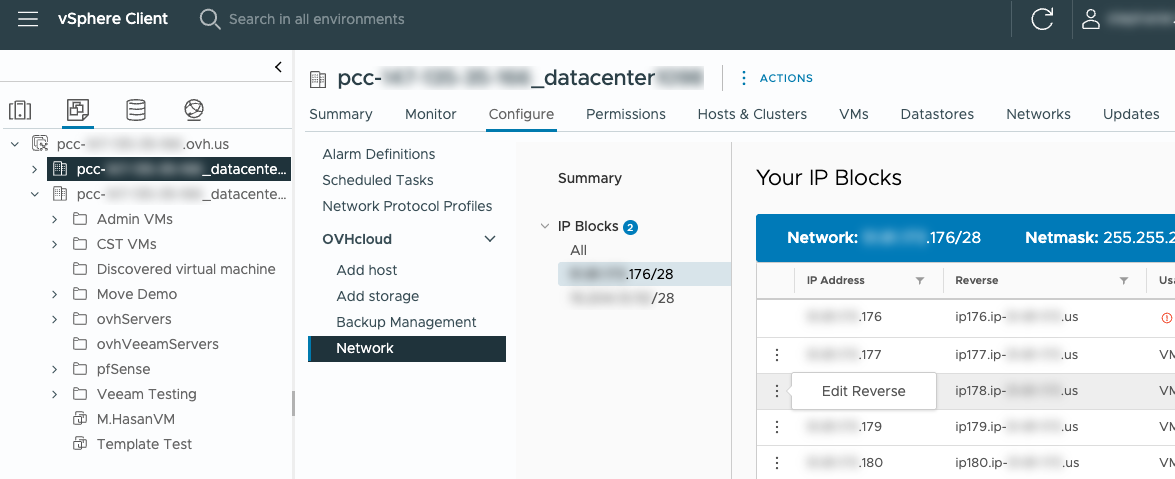Expand the Veeam Testing folder
1175x479 pixels.
click(55, 394)
